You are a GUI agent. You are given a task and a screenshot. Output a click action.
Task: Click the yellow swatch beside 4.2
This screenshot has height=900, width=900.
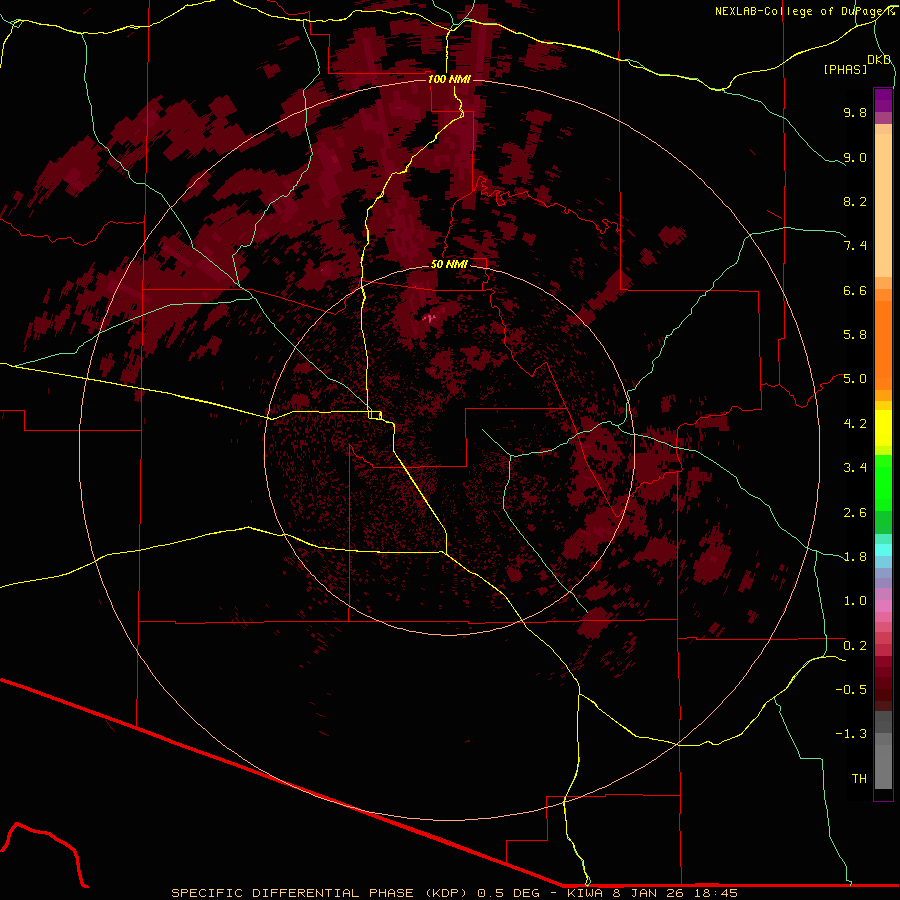point(883,428)
